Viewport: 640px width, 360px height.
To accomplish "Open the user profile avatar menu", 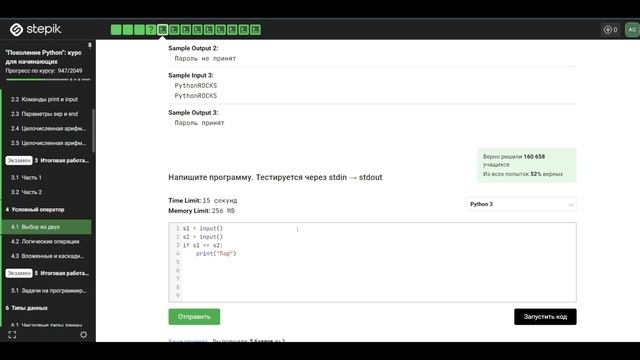I will (632, 30).
